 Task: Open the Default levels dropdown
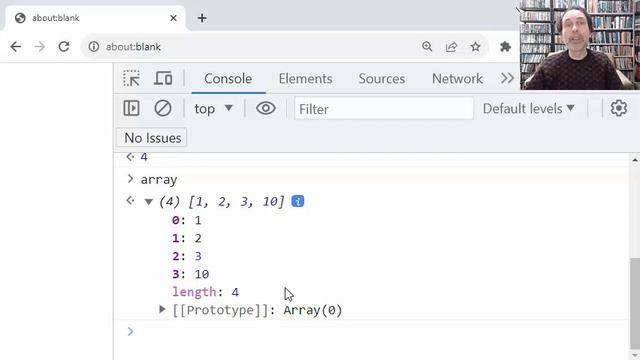529,109
